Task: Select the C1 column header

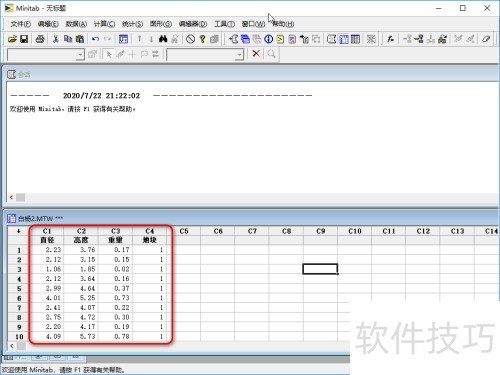Action: [47, 231]
